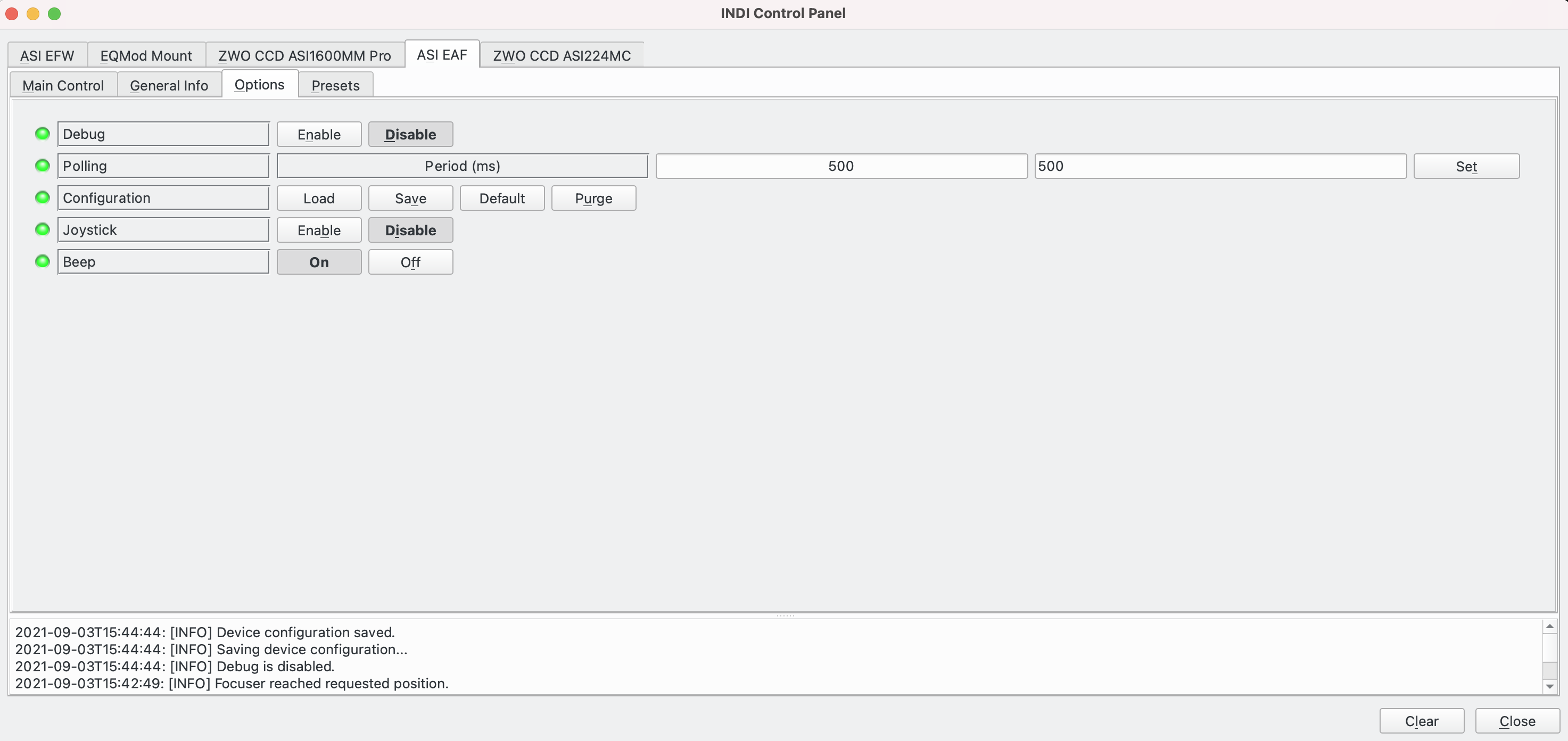Click the green status indicator for Joystick
This screenshot has width=1568, height=741.
[43, 229]
